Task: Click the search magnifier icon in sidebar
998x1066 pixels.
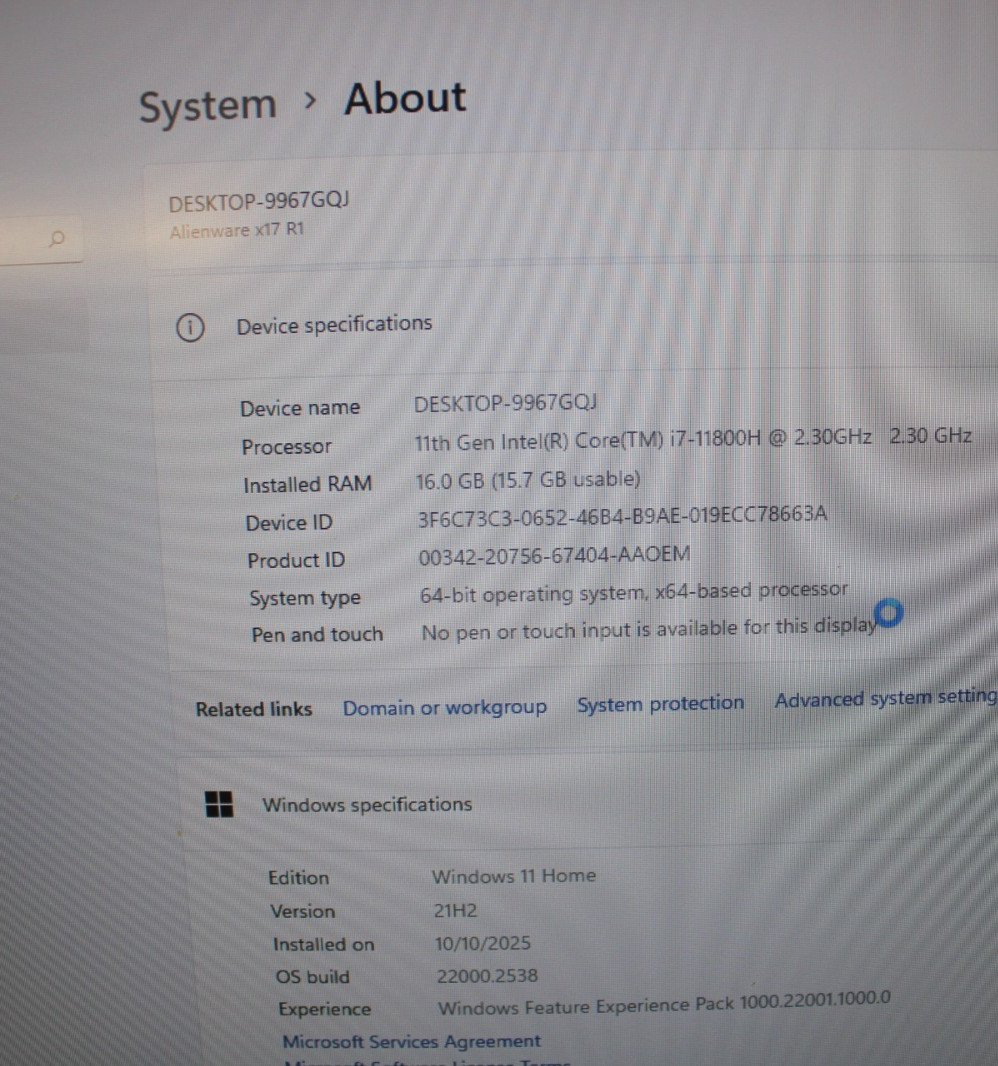Action: (57, 239)
